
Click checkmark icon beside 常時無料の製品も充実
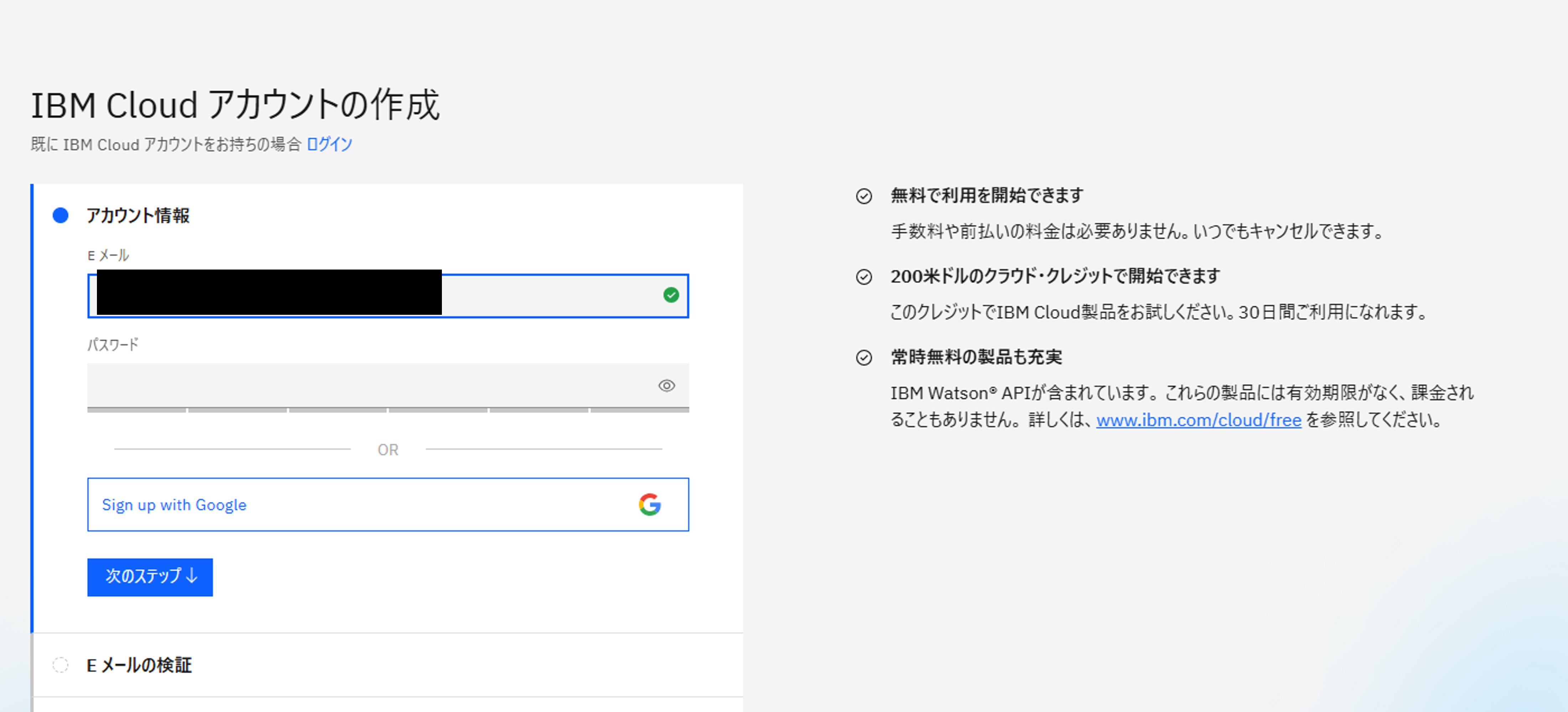[864, 358]
